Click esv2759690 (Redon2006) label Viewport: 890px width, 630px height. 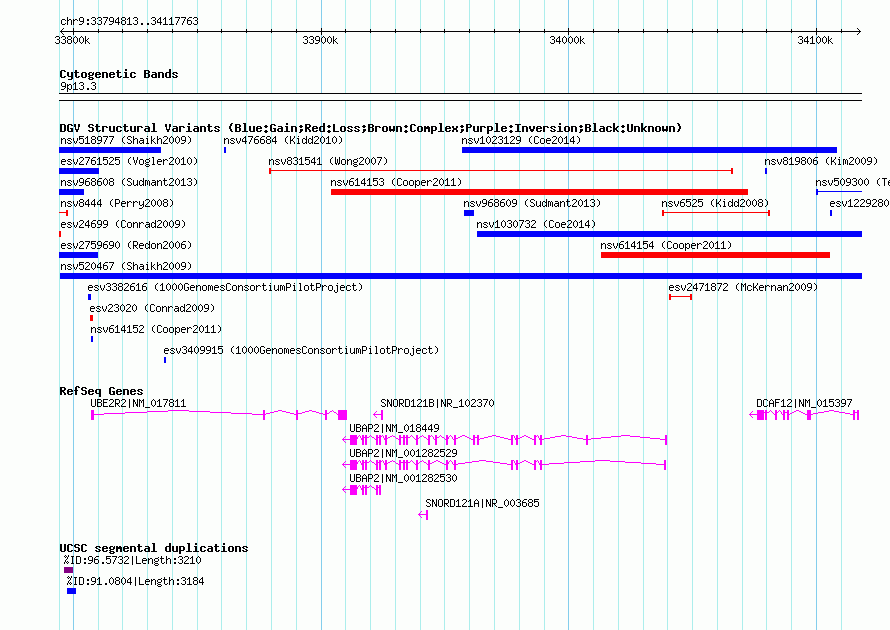(x=126, y=245)
